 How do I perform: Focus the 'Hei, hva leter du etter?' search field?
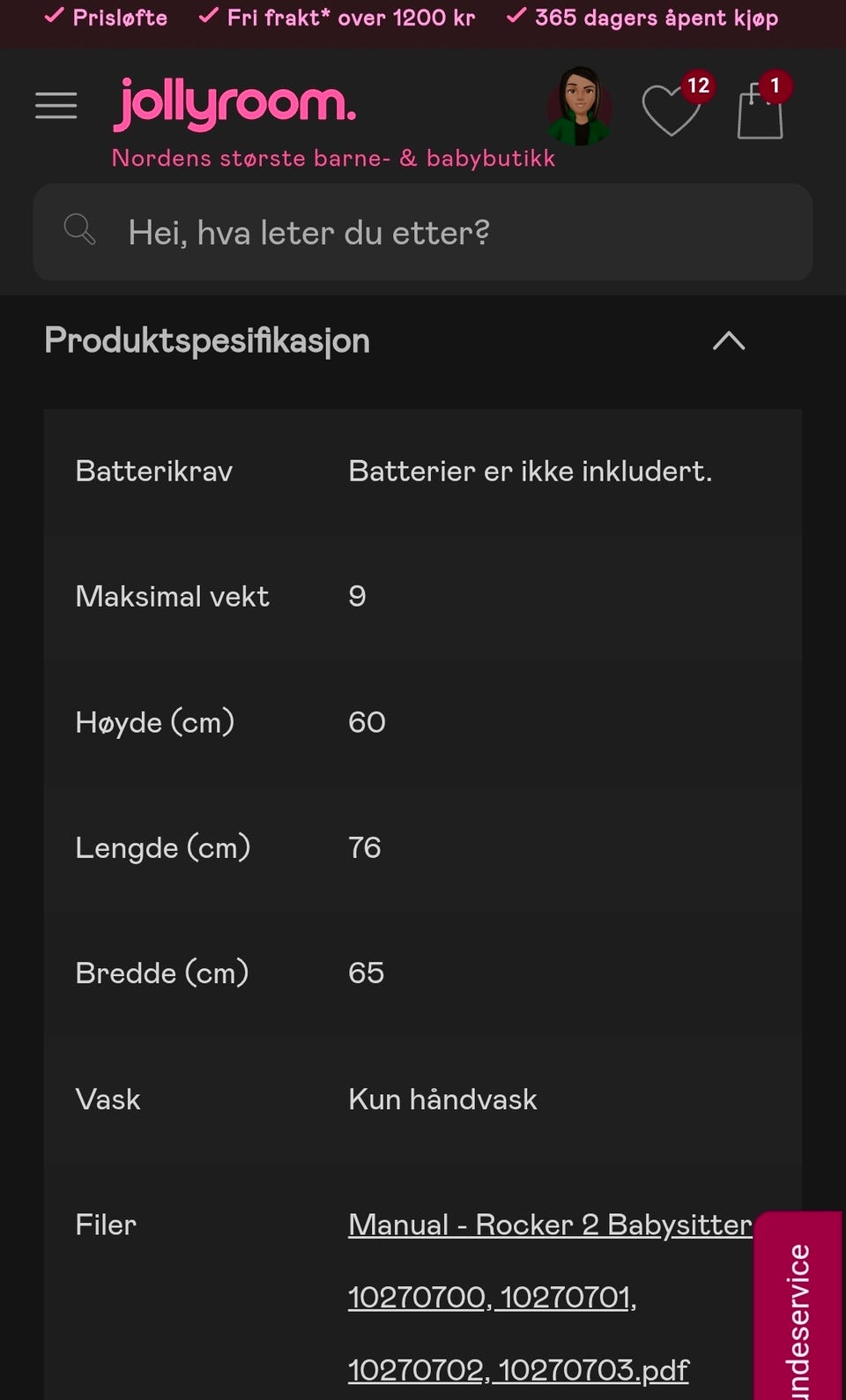(441, 233)
